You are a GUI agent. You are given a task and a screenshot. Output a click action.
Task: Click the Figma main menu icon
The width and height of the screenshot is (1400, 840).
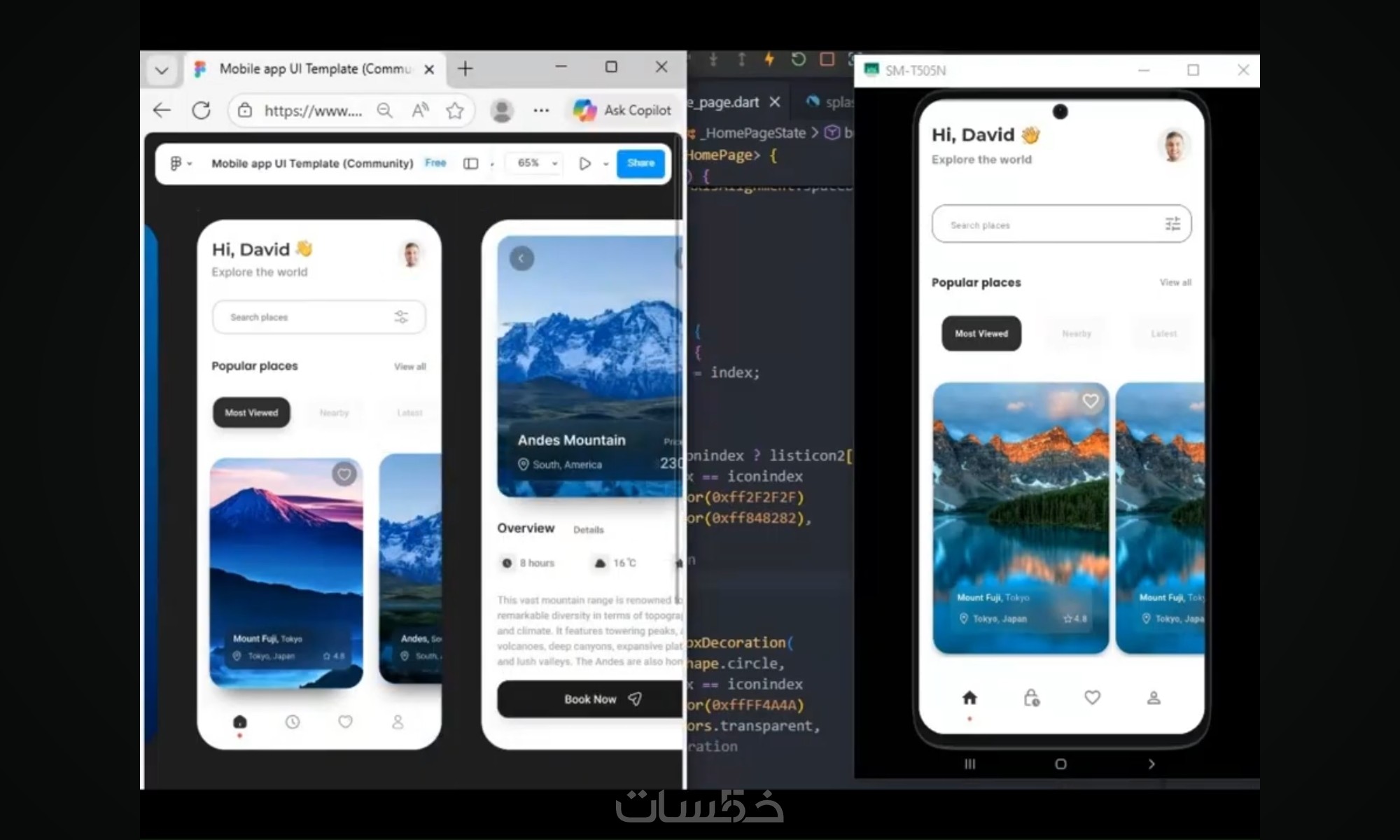[x=176, y=163]
